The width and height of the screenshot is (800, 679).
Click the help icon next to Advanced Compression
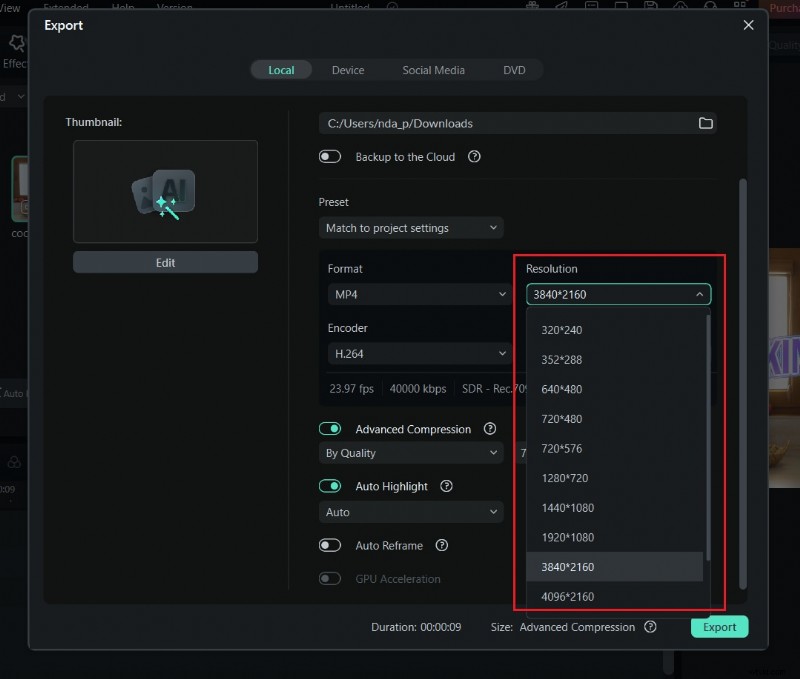[x=489, y=429]
